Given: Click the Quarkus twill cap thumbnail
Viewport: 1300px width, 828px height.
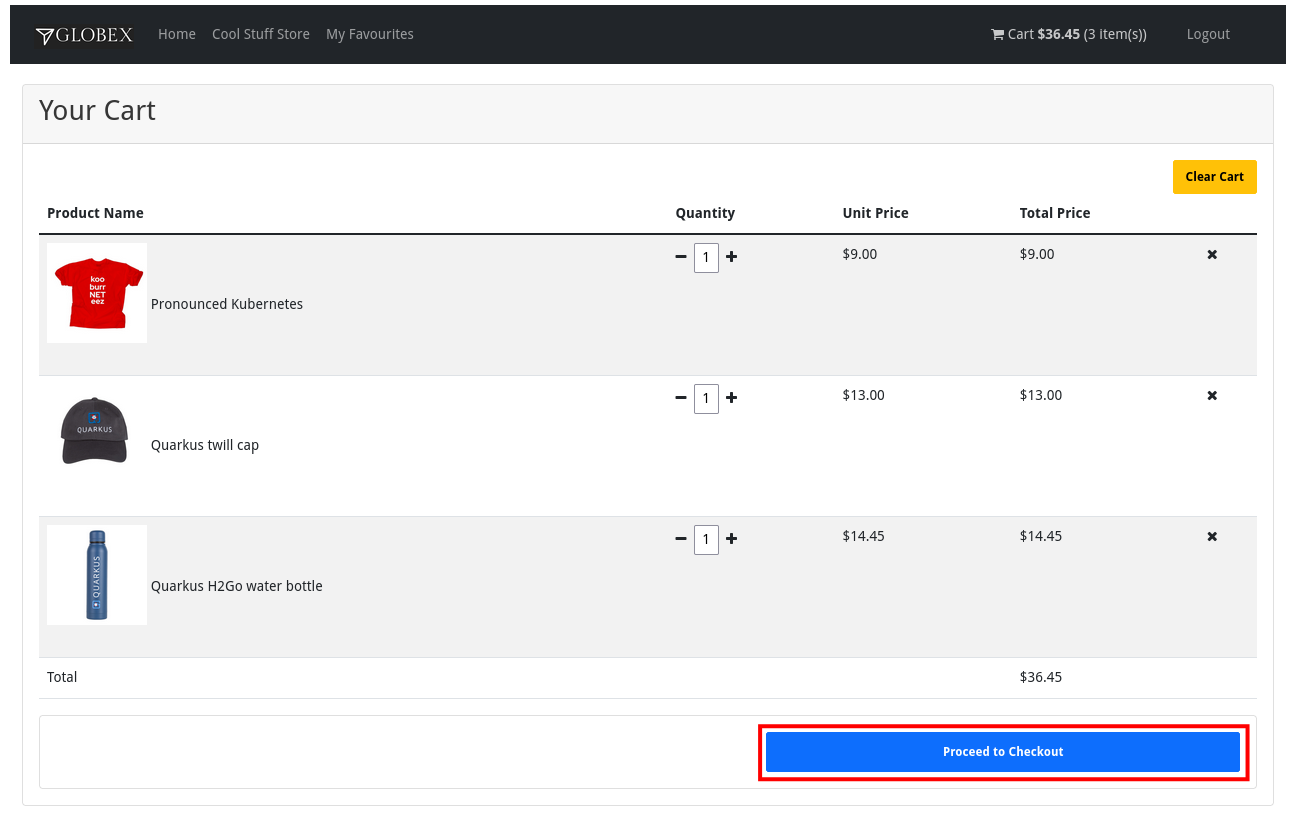Looking at the screenshot, I should click(x=97, y=434).
